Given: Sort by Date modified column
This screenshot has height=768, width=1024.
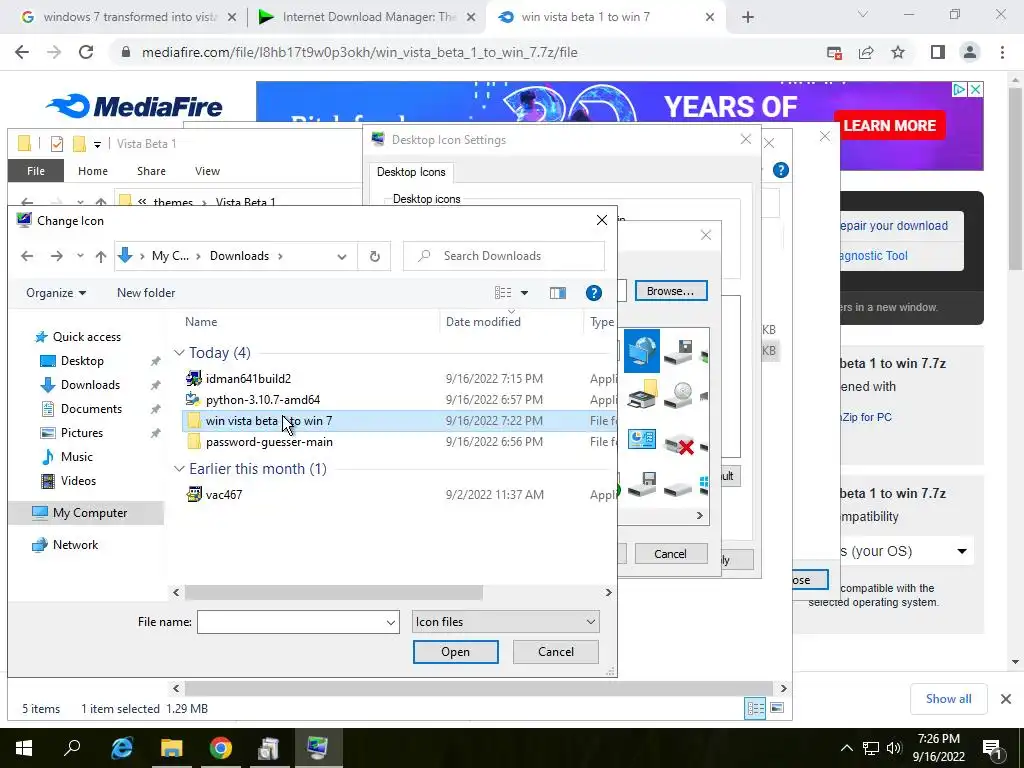Looking at the screenshot, I should point(483,322).
